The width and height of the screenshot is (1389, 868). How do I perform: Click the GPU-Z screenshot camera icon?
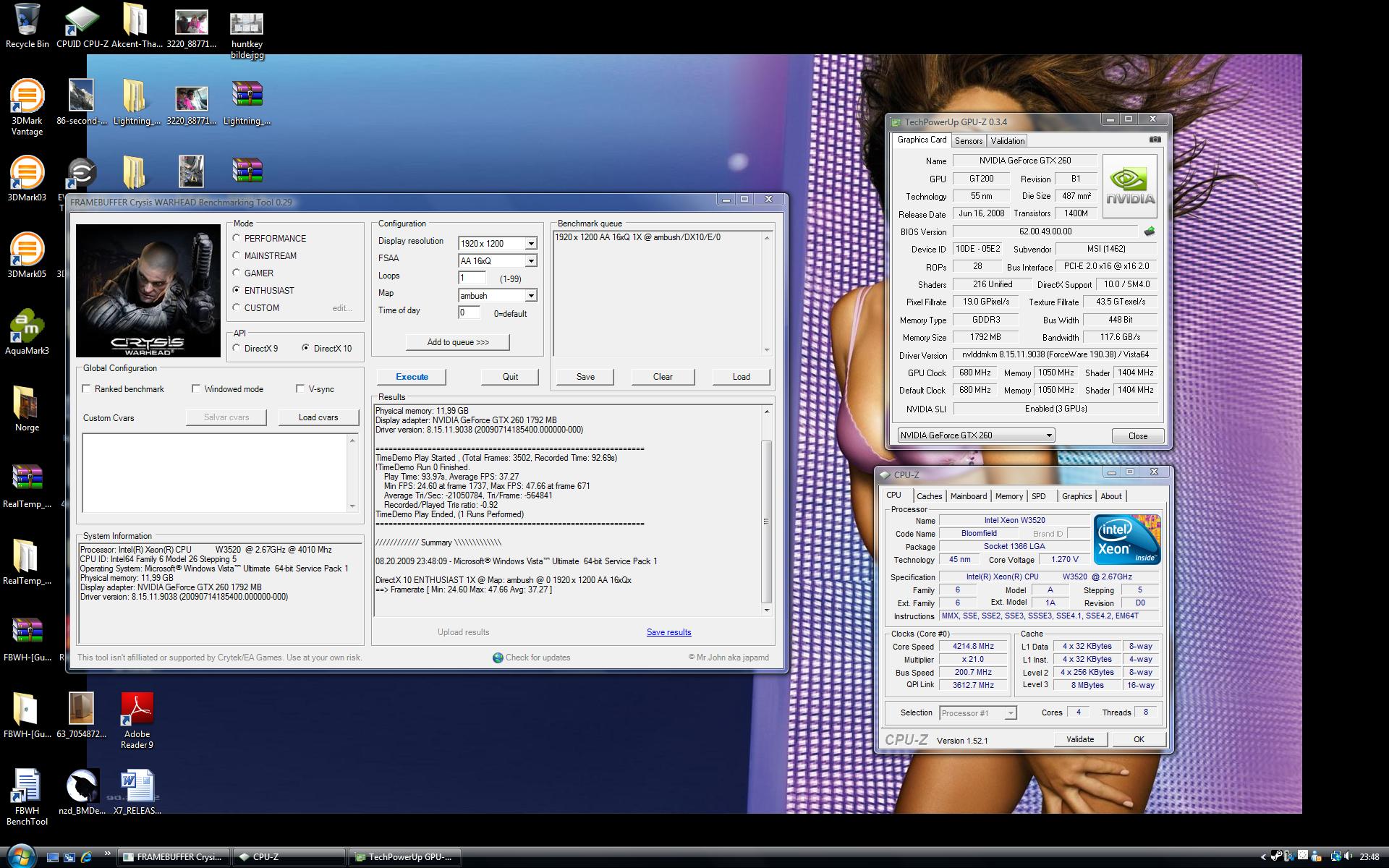1155,140
